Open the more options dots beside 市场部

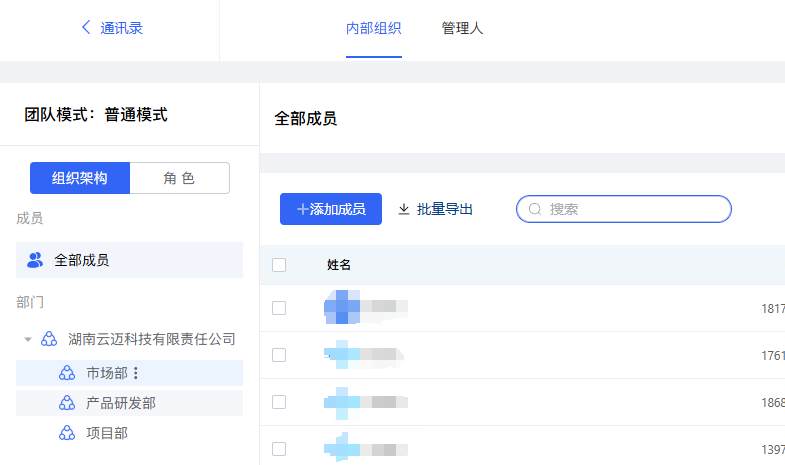136,373
